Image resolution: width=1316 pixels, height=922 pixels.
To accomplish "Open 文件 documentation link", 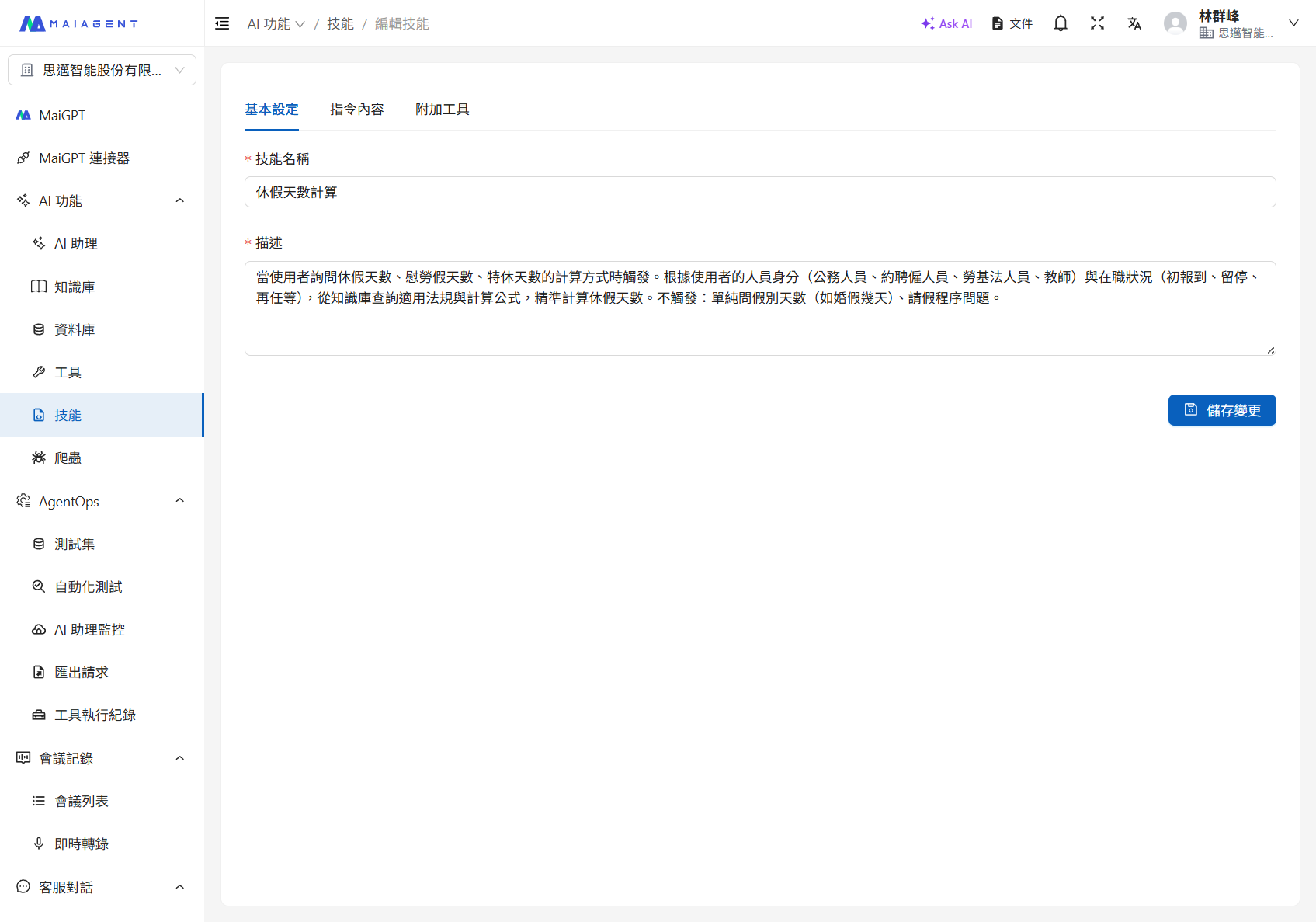I will point(1012,23).
